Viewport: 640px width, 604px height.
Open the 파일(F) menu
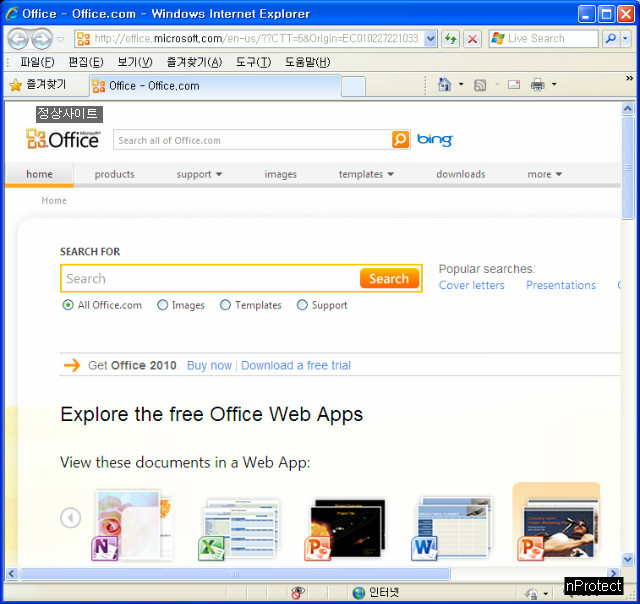pyautogui.click(x=37, y=62)
